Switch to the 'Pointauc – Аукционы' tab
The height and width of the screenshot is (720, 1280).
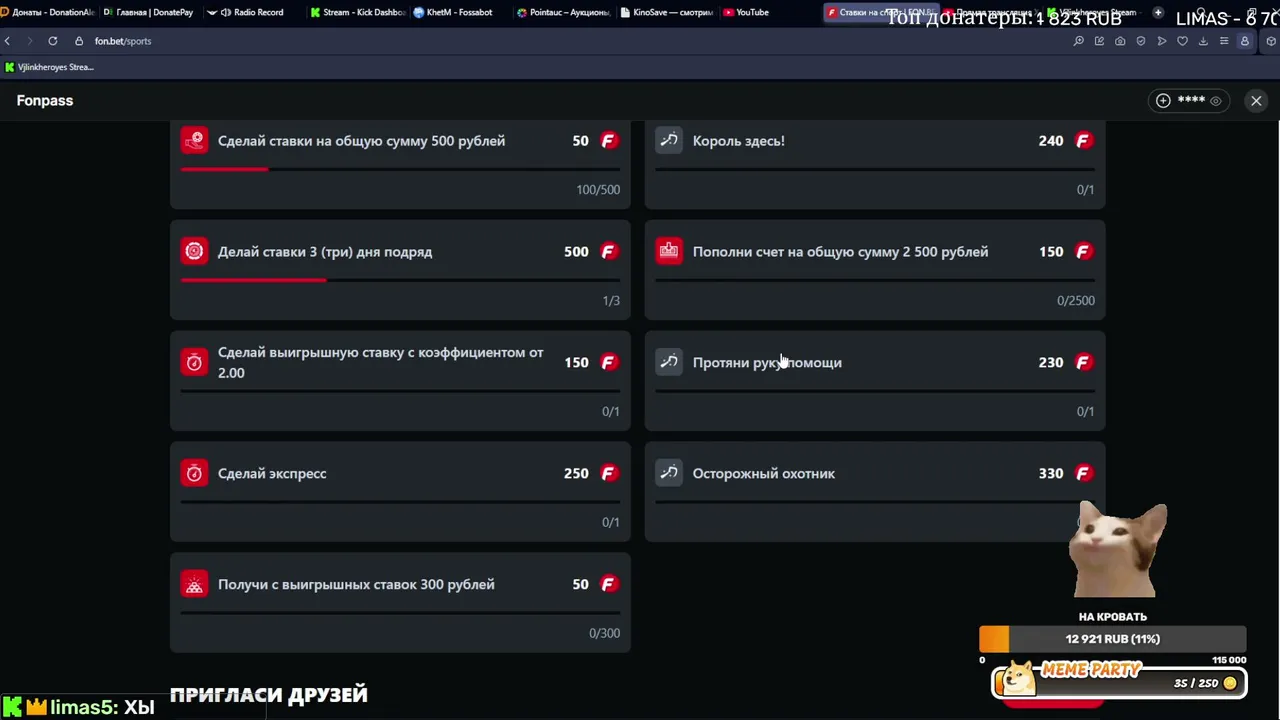tap(563, 12)
